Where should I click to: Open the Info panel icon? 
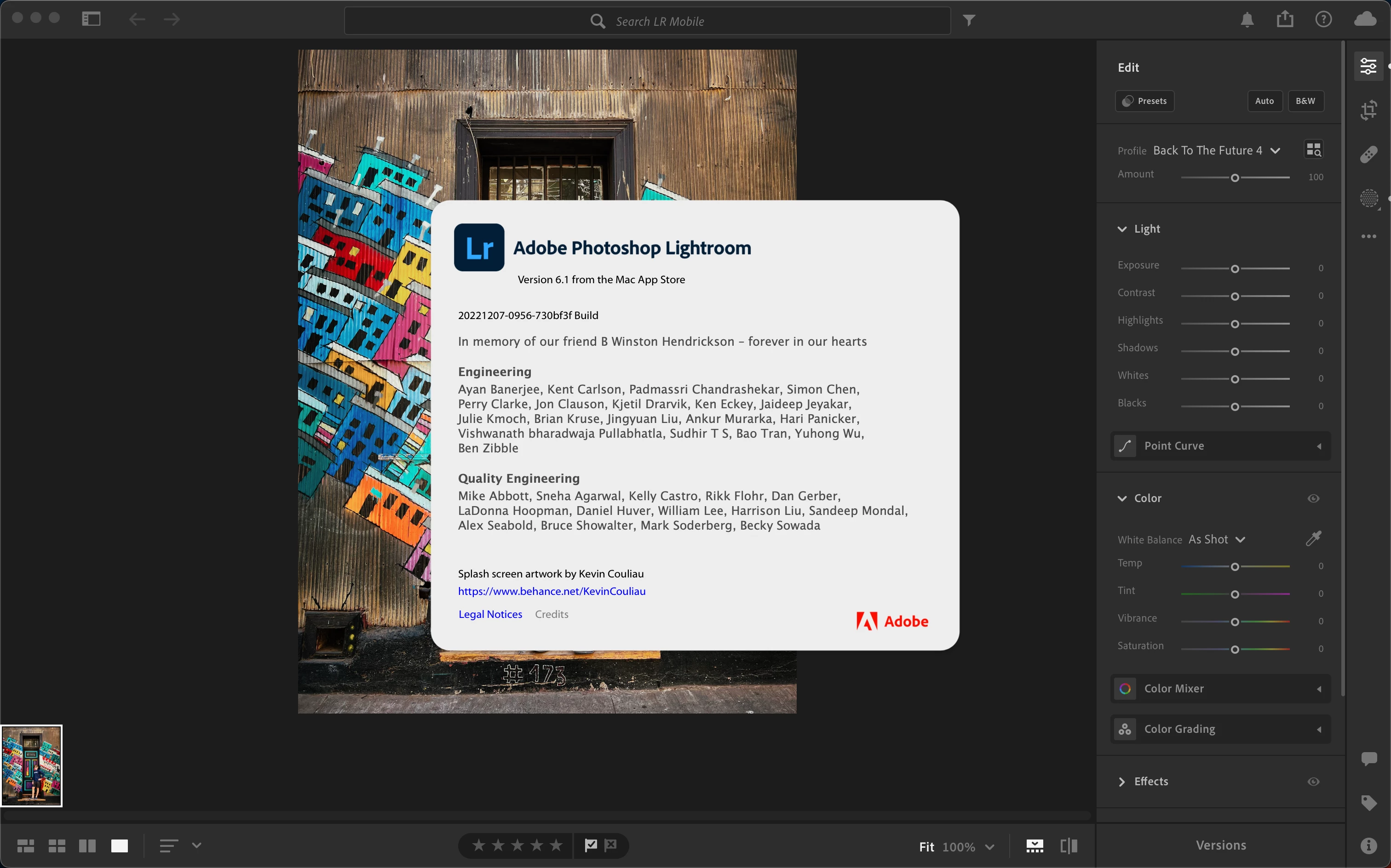(x=1368, y=845)
